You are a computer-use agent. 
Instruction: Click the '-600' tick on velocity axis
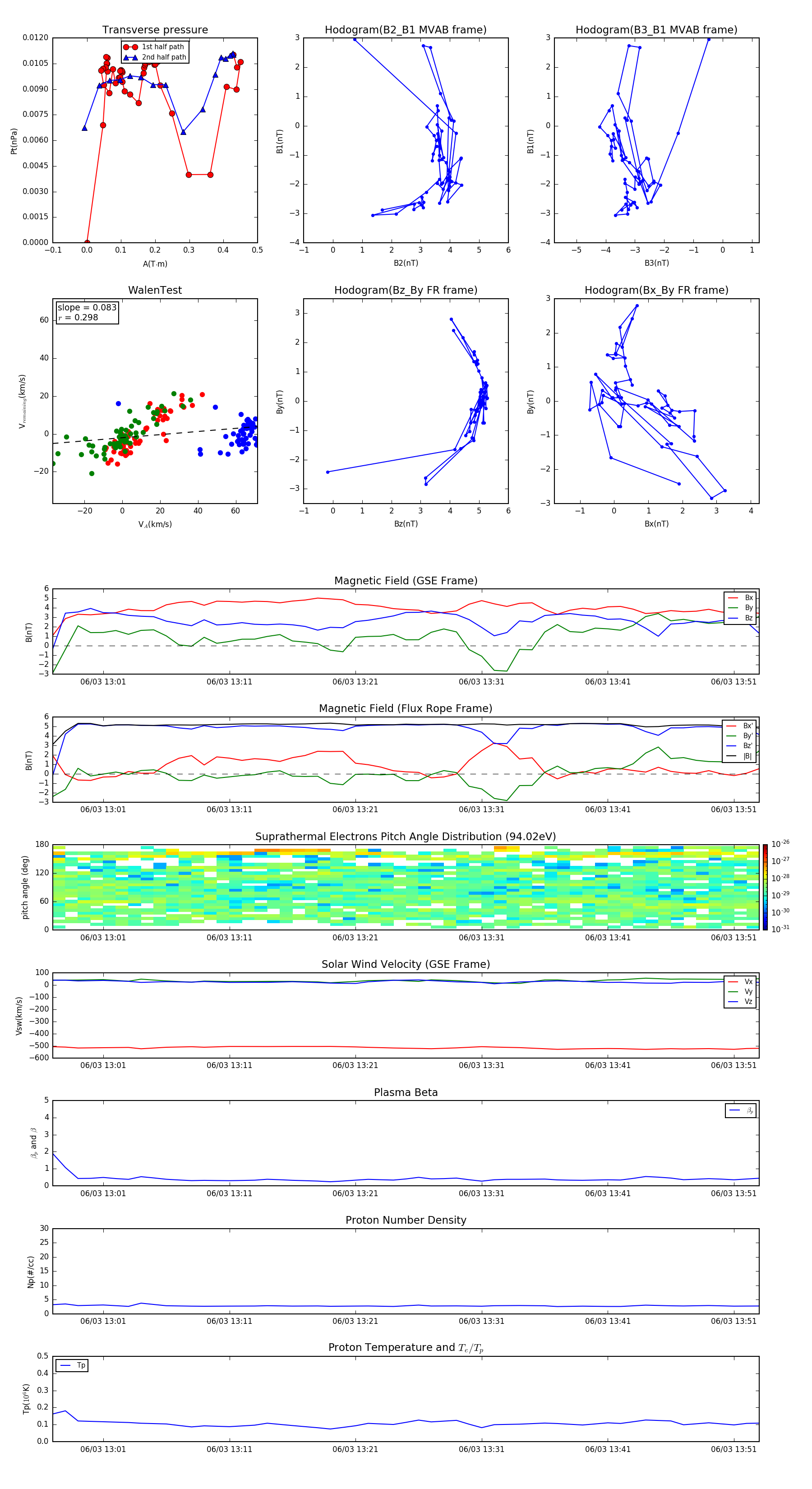coord(39,1058)
